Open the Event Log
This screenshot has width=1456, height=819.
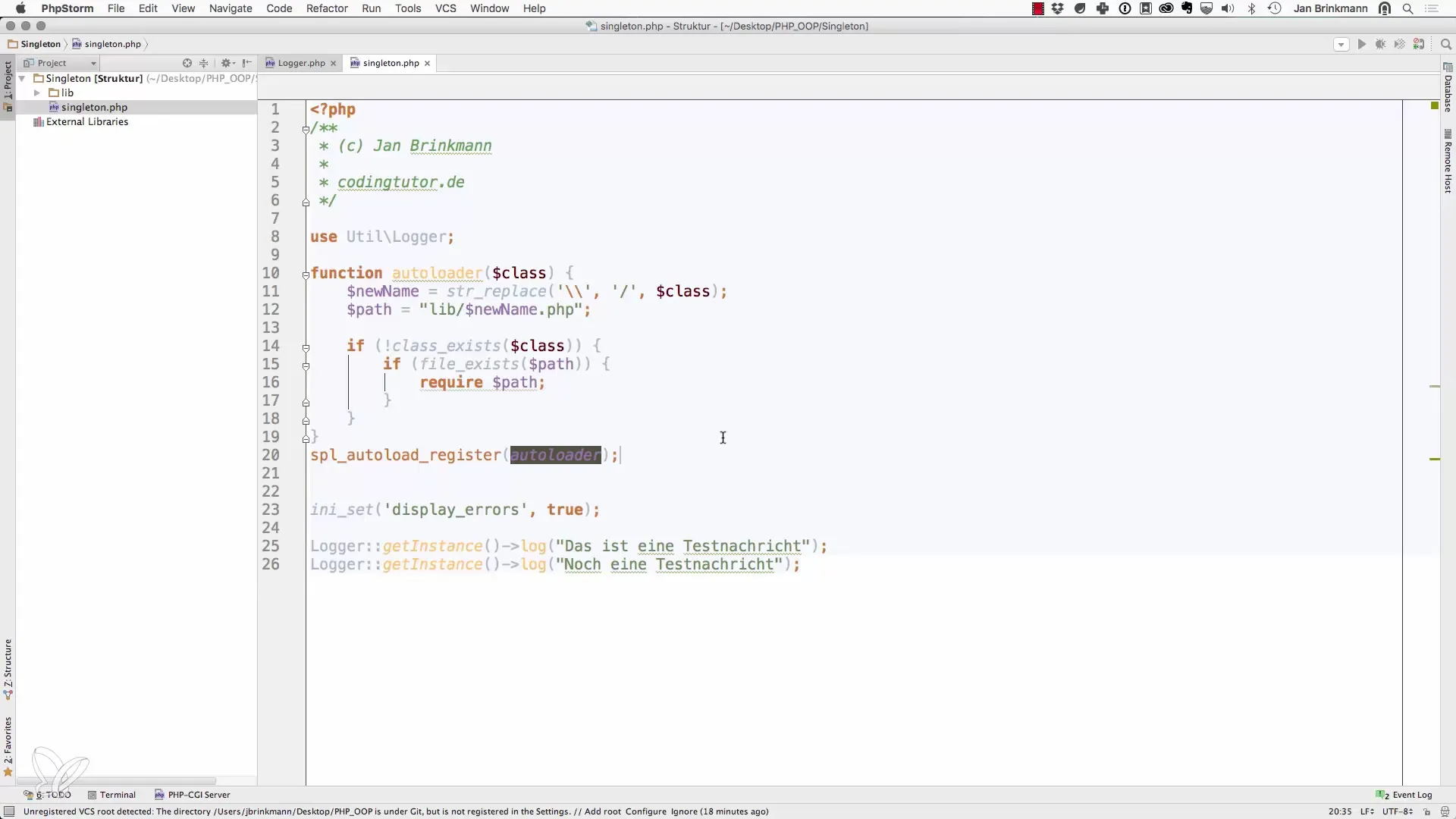[1404, 795]
